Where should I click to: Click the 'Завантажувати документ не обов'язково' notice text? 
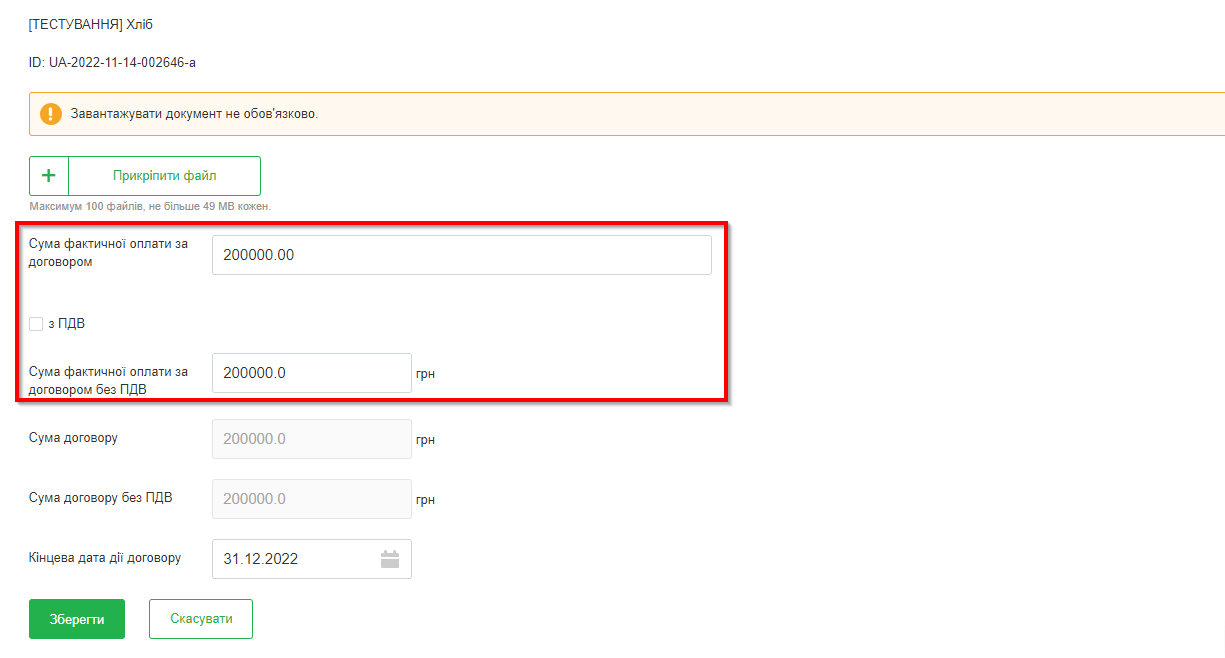[x=194, y=114]
